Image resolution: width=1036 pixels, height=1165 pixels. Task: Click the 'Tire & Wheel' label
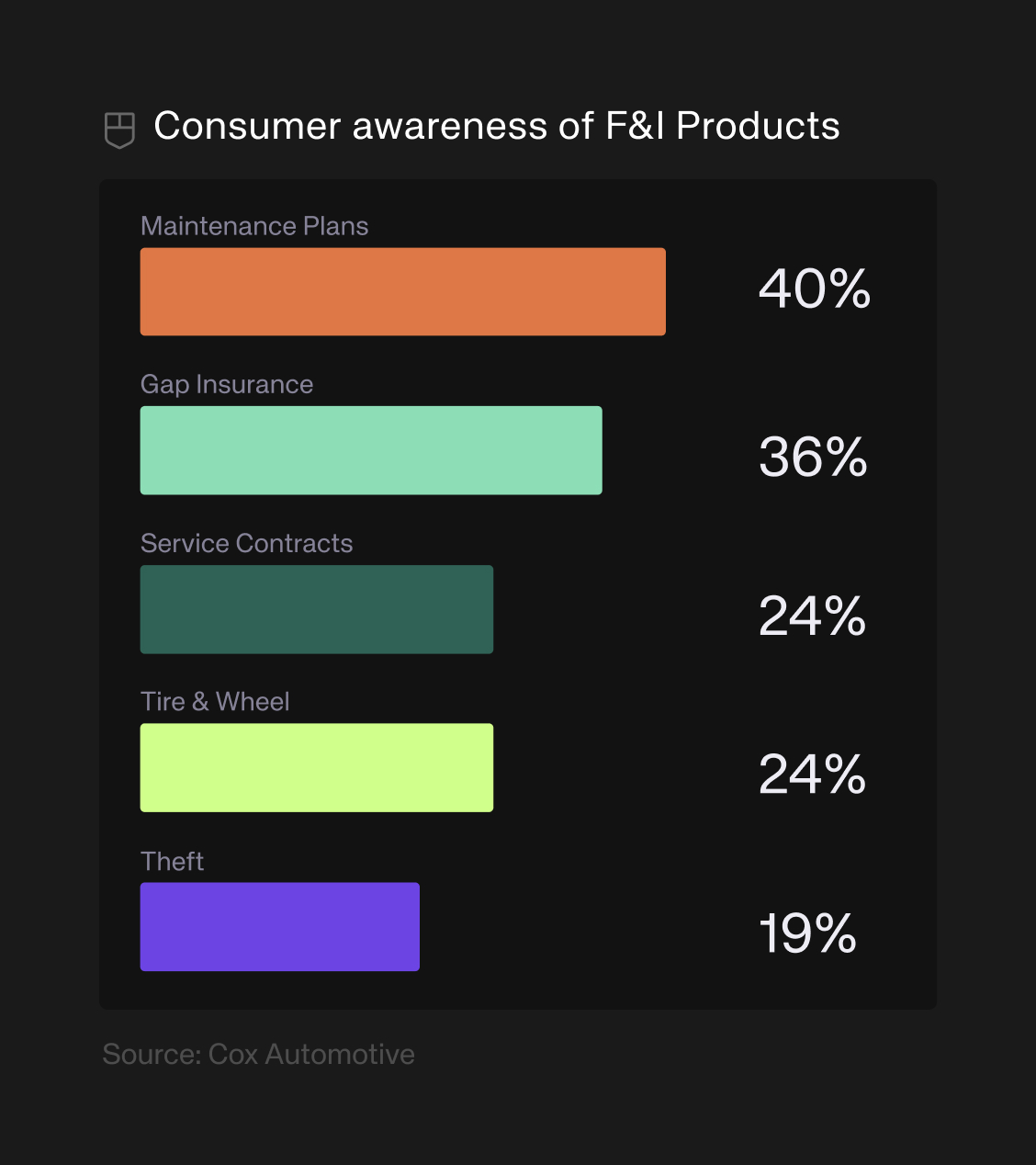tap(215, 702)
